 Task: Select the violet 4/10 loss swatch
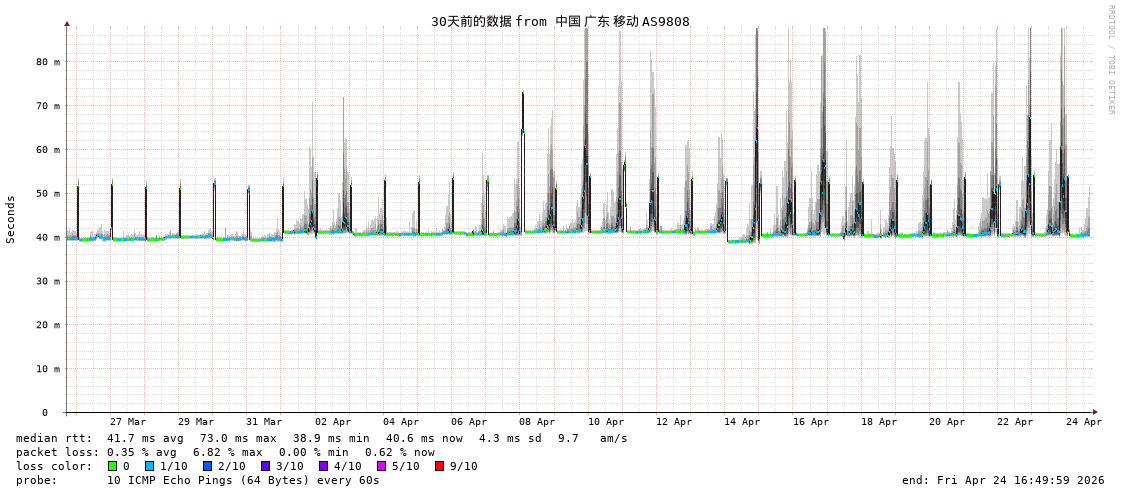(x=323, y=466)
